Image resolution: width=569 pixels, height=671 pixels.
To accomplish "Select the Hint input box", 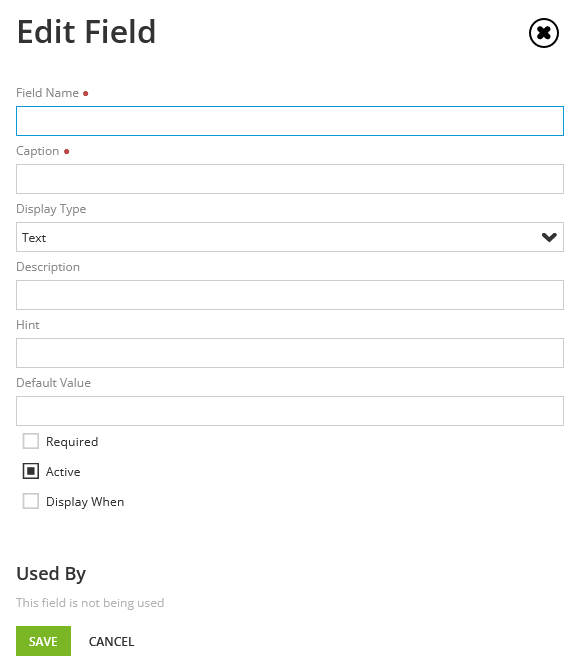I will [x=290, y=353].
